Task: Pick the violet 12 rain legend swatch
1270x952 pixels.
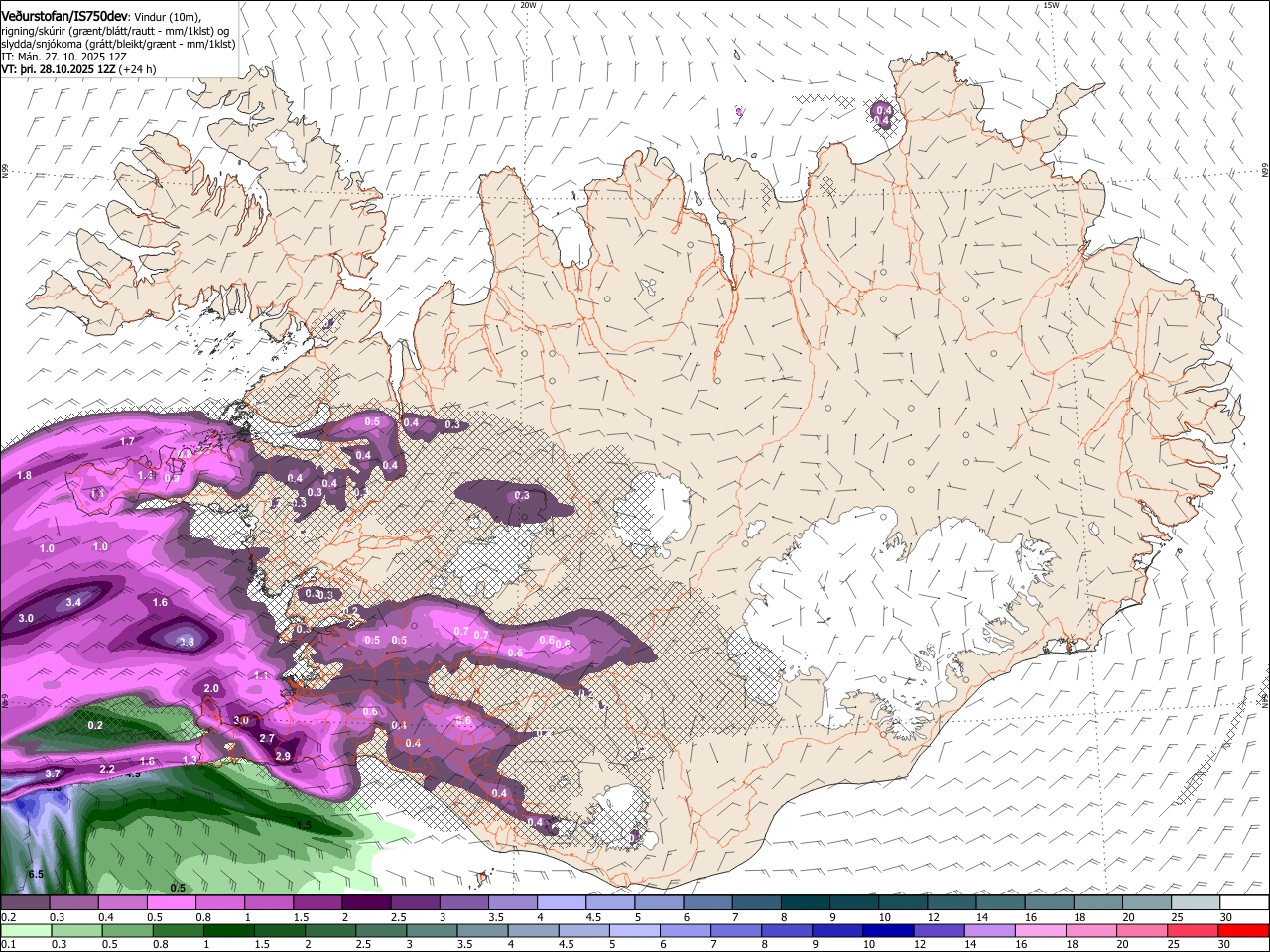Action: tap(939, 930)
